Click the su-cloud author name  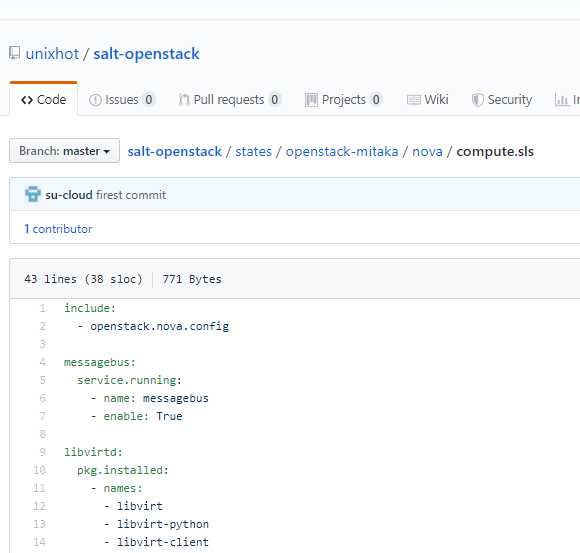click(x=69, y=195)
